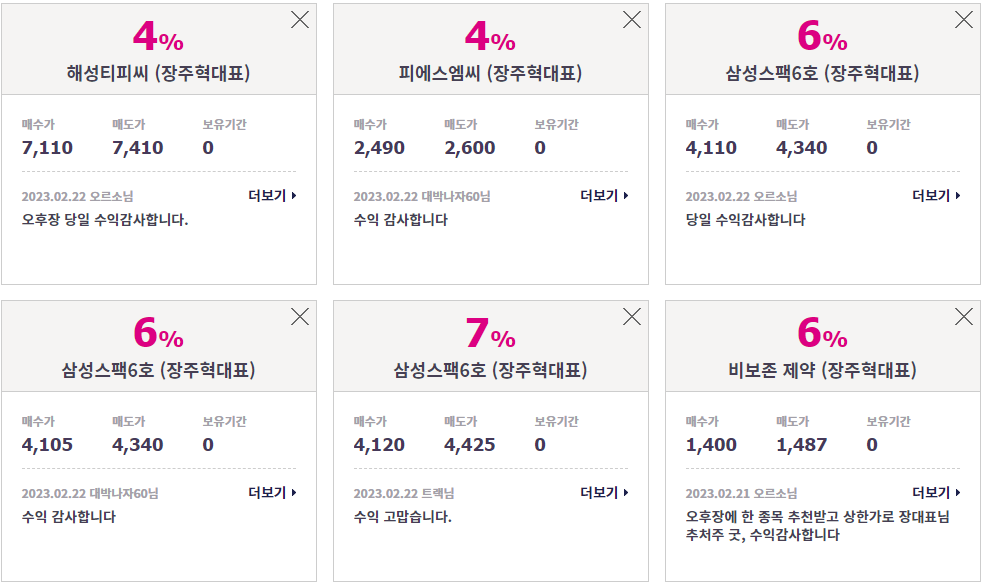
Task: View more on the 비보존 제약 review
Action: pyautogui.click(x=936, y=493)
